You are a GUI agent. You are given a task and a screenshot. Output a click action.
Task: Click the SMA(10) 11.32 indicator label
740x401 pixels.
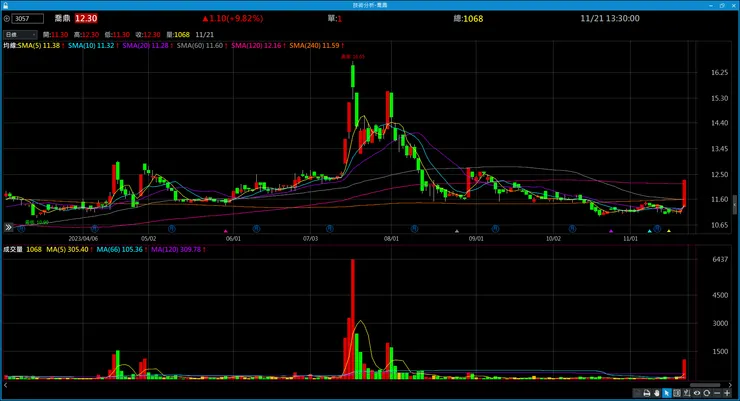click(93, 45)
